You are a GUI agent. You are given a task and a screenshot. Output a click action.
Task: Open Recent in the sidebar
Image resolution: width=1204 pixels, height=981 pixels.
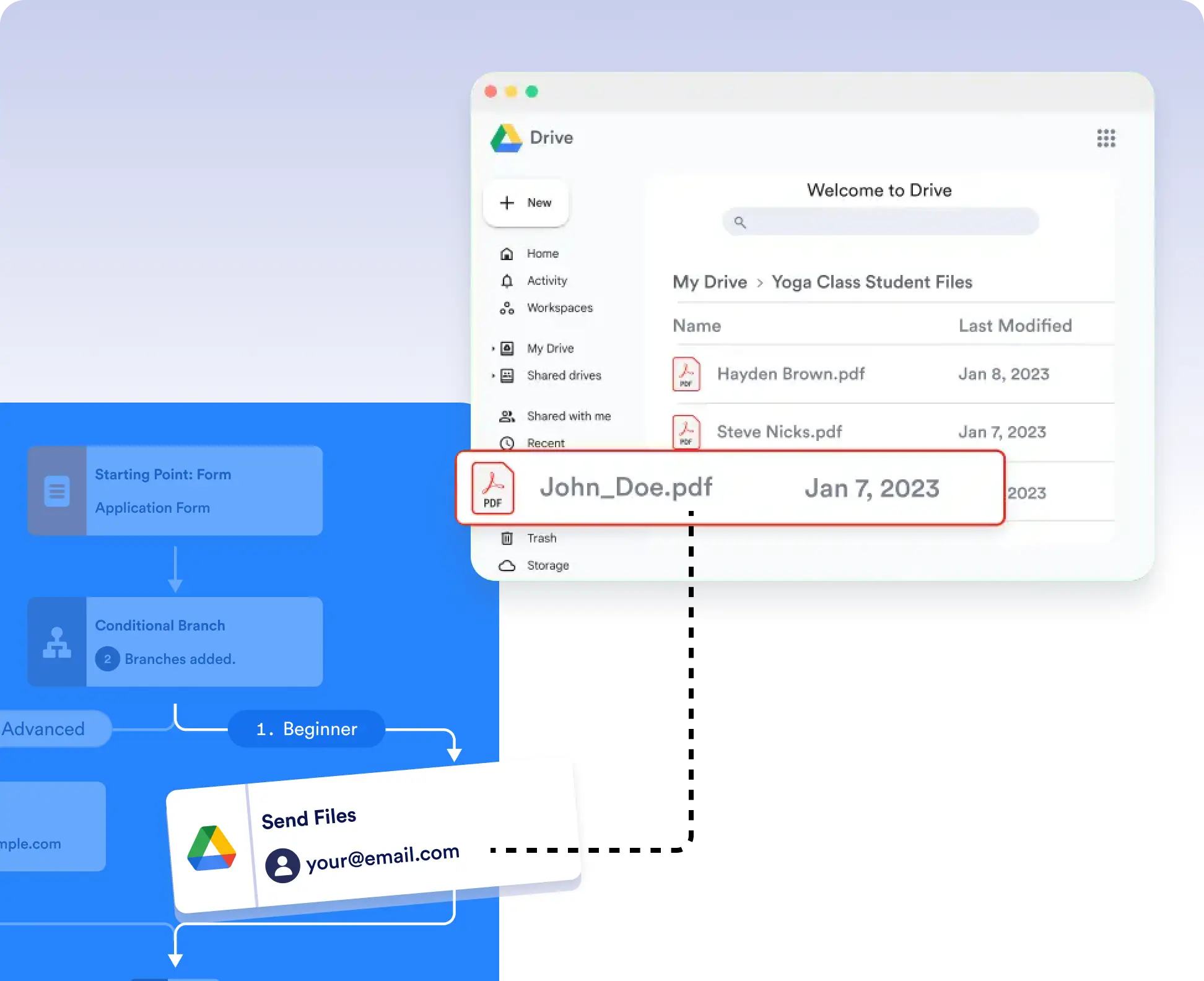pos(546,443)
